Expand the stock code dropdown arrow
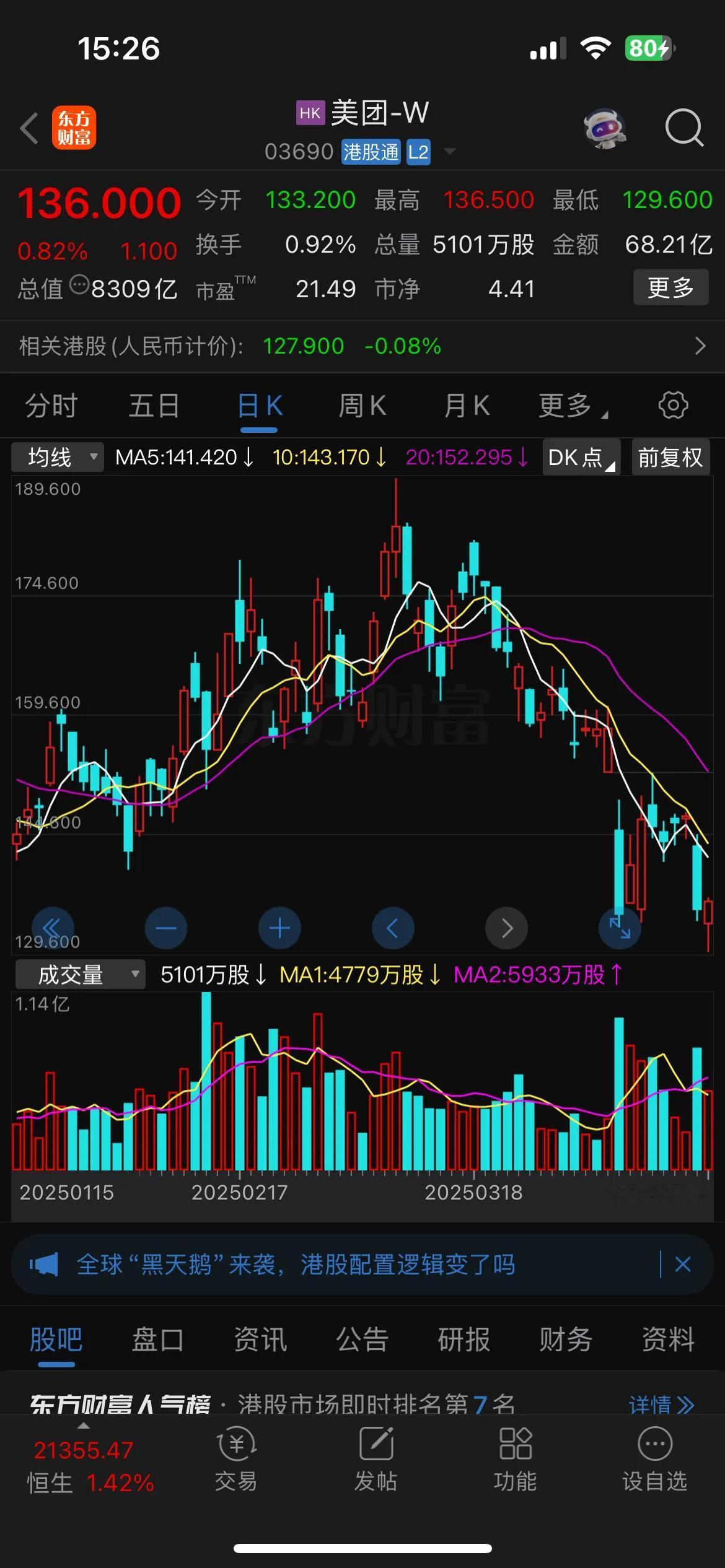The width and height of the screenshot is (725, 1568). 449,152
